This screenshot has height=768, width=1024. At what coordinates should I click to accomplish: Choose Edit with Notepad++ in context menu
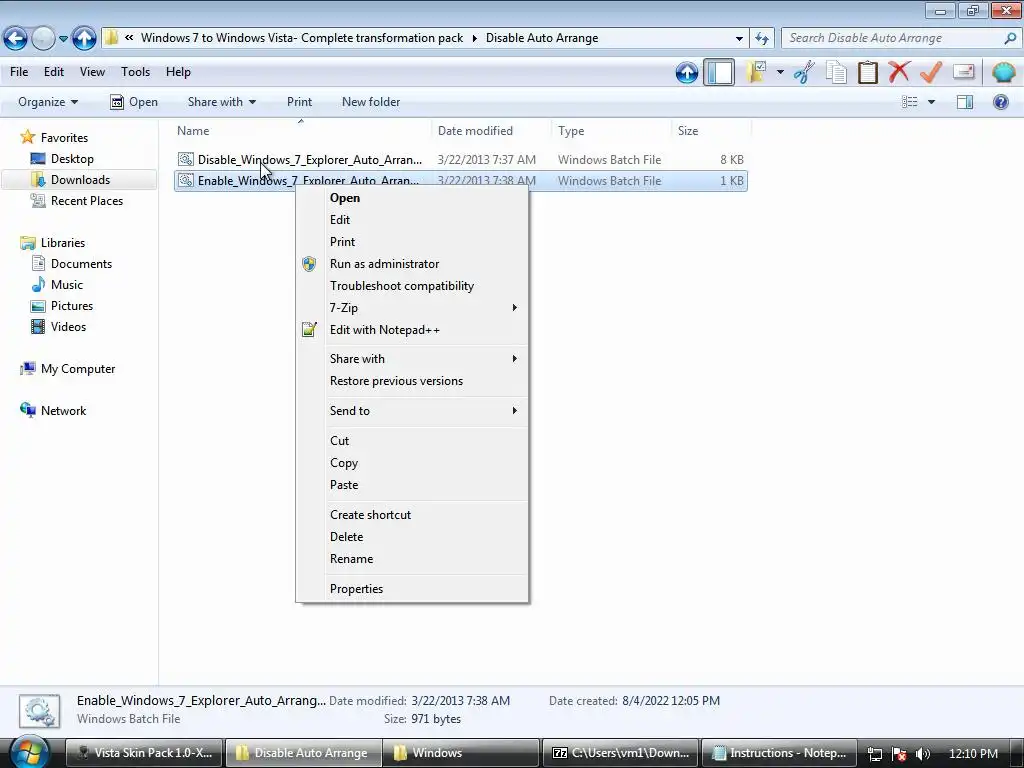pyautogui.click(x=412, y=330)
